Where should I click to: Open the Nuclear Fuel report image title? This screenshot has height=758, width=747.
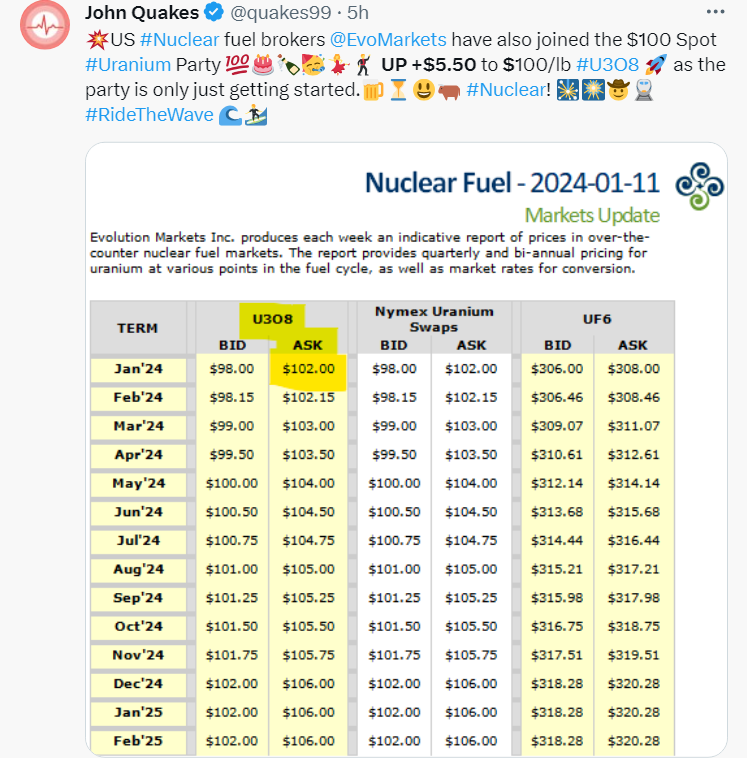(x=512, y=183)
